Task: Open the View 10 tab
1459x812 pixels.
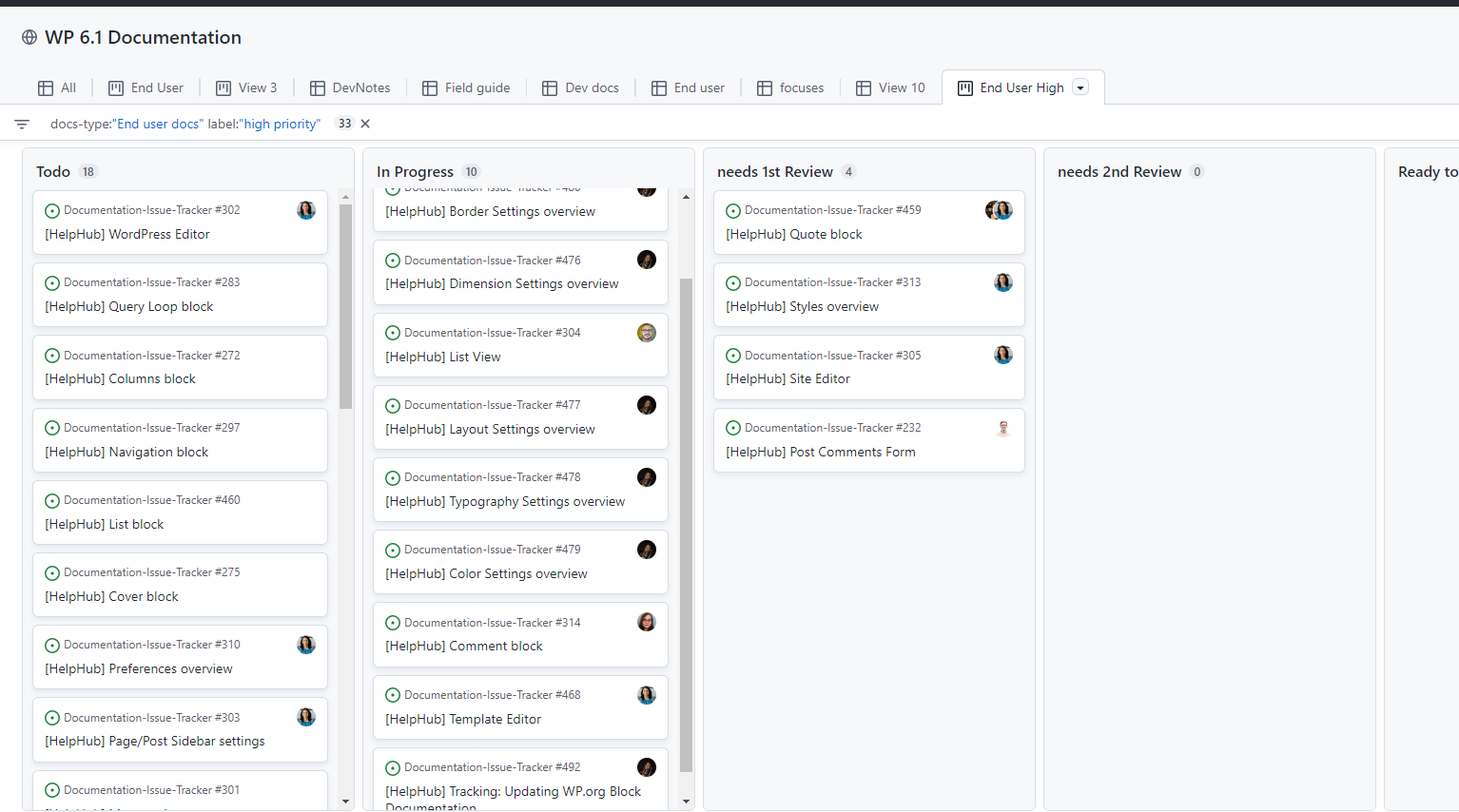Action: [890, 87]
